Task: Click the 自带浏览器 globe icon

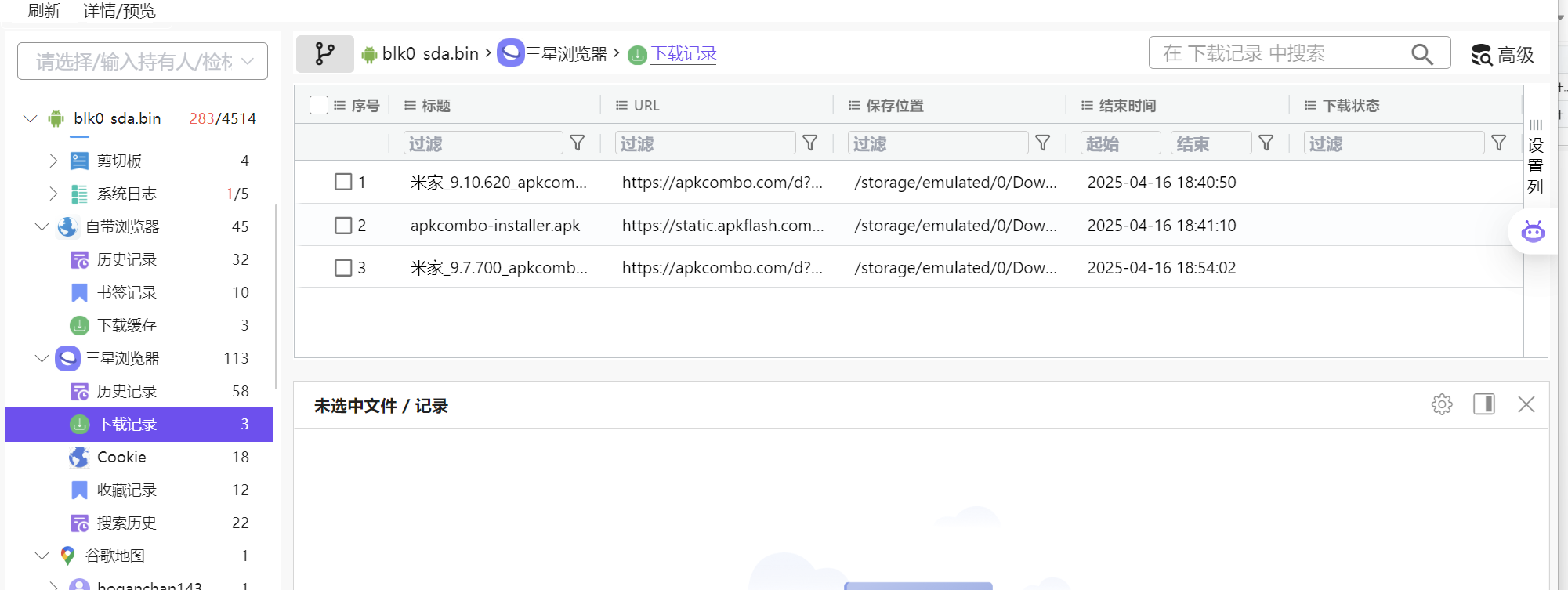Action: pyautogui.click(x=67, y=227)
